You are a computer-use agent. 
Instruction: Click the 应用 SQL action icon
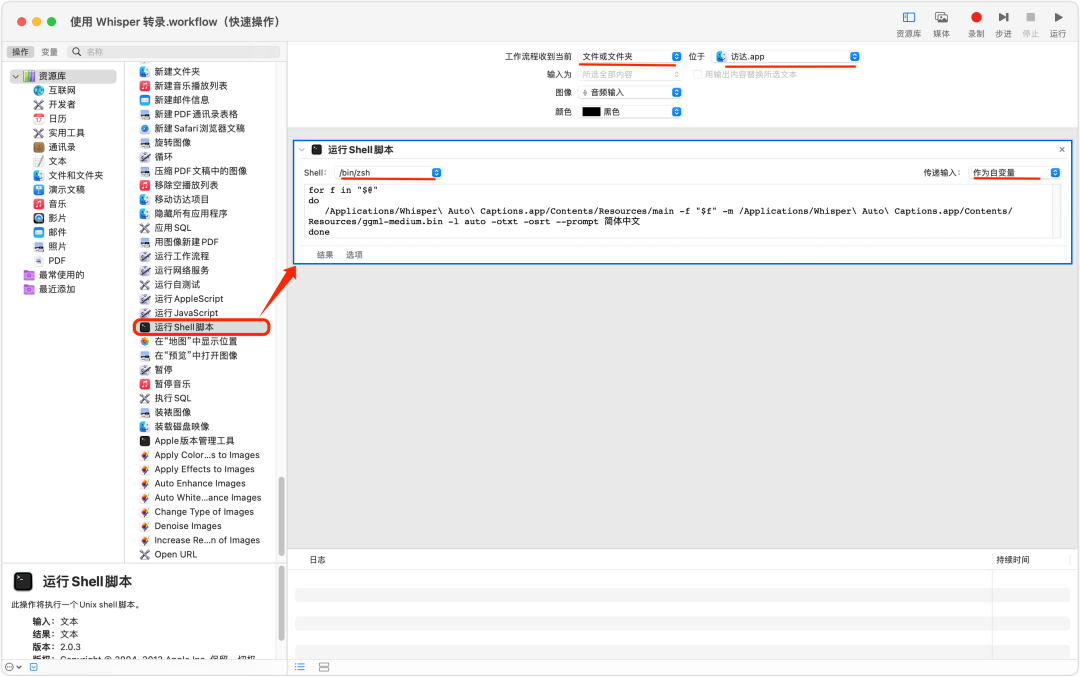[145, 228]
